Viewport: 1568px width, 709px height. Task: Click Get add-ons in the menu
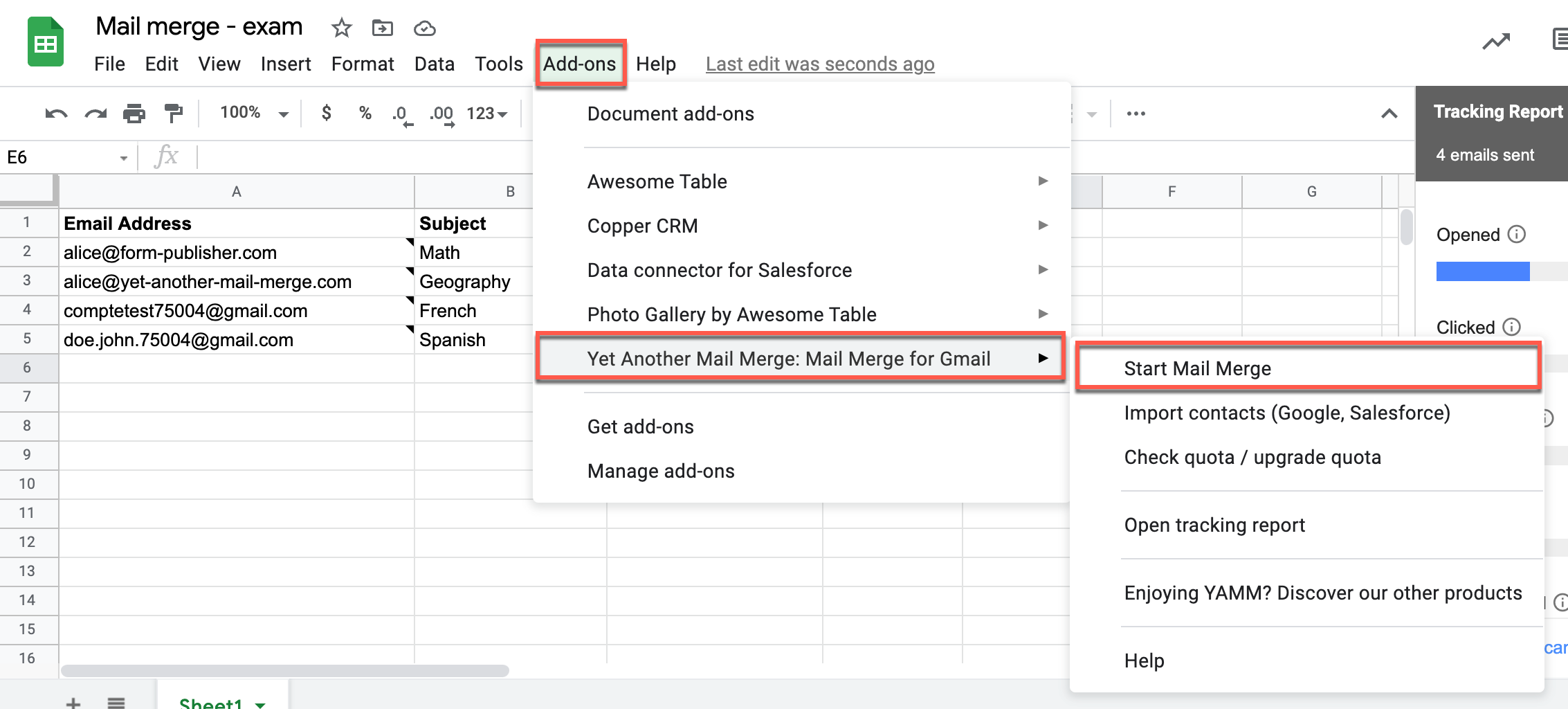pyautogui.click(x=640, y=427)
